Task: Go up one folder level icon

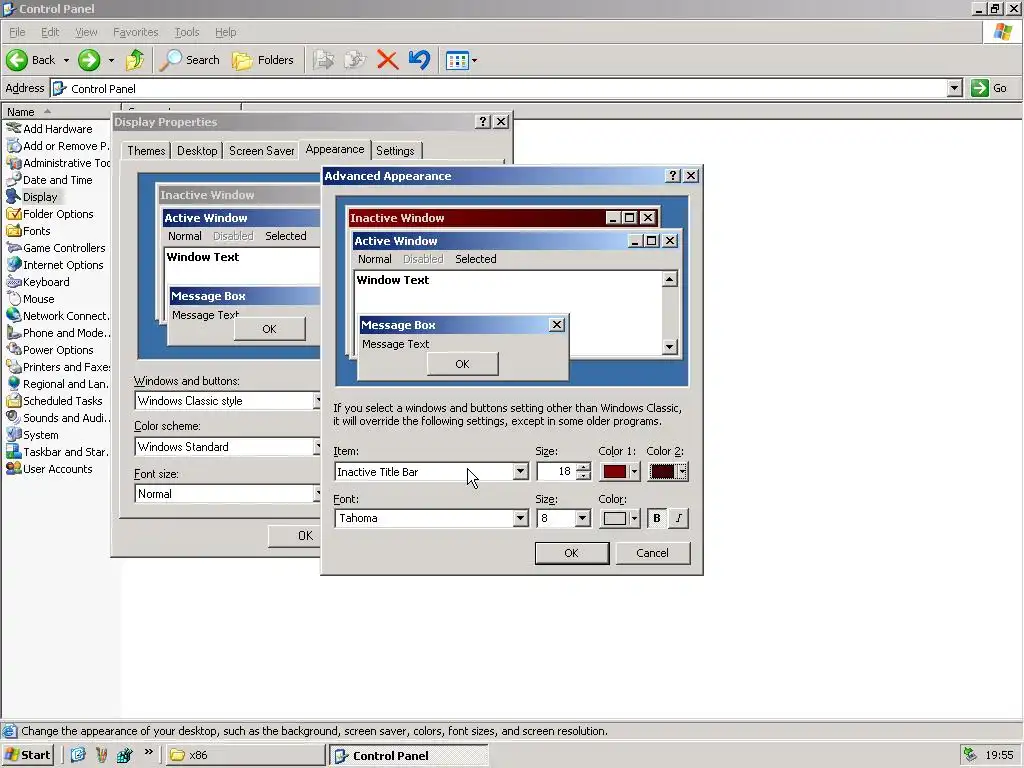Action: coord(135,60)
